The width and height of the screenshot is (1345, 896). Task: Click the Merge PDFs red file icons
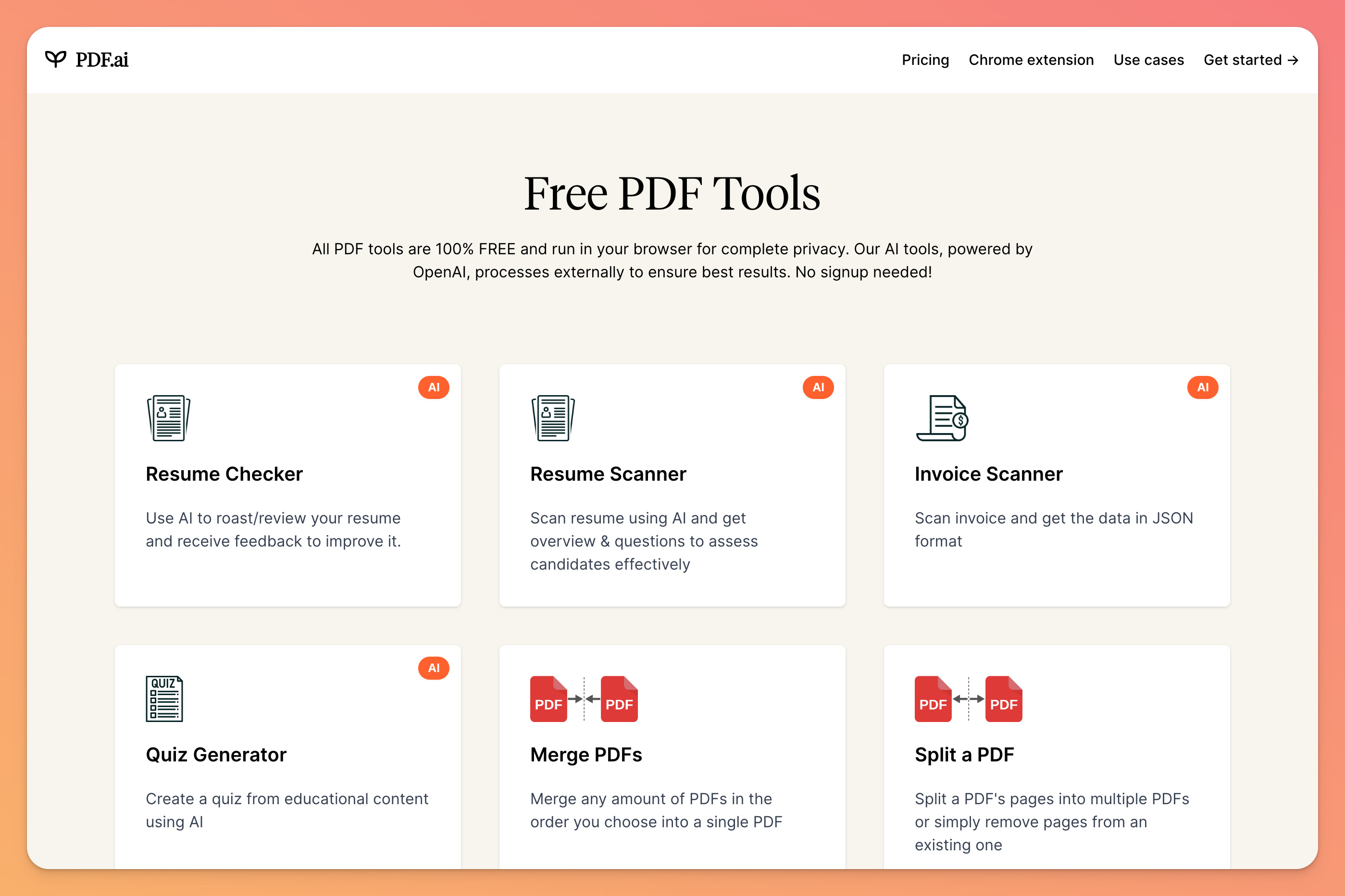point(584,698)
